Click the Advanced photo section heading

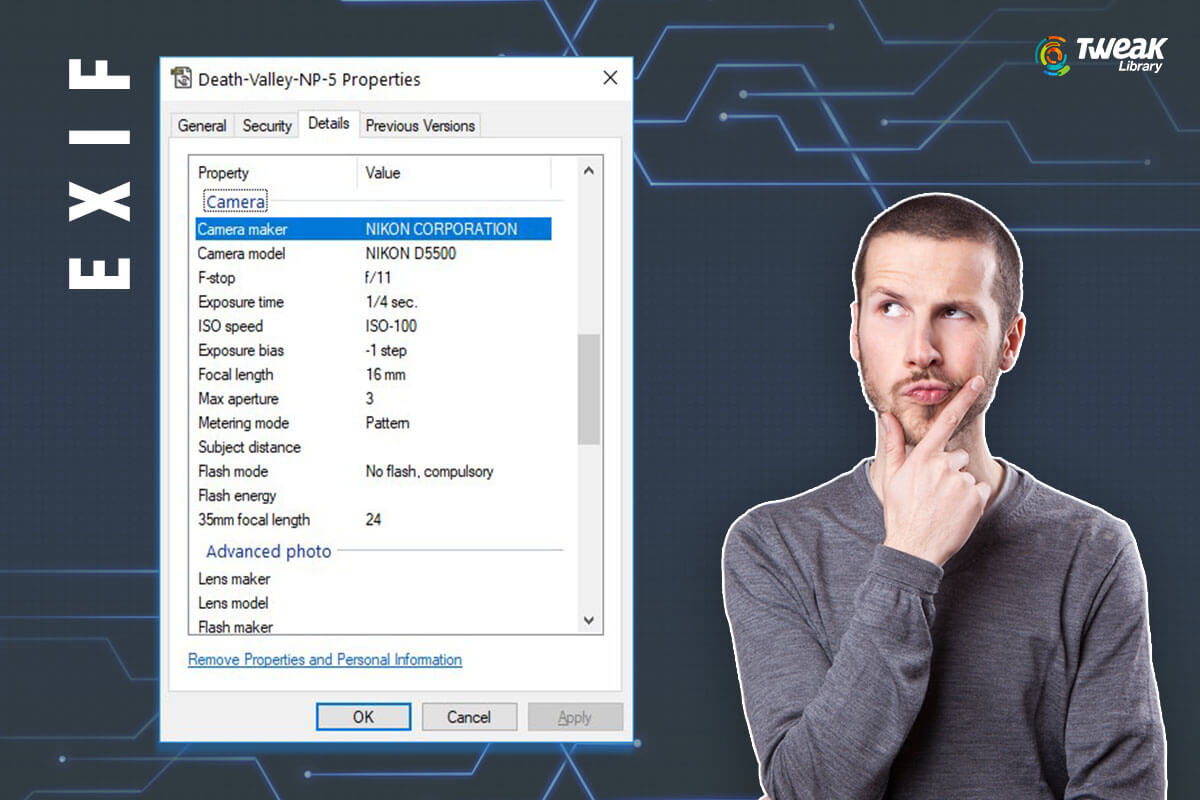tap(268, 551)
